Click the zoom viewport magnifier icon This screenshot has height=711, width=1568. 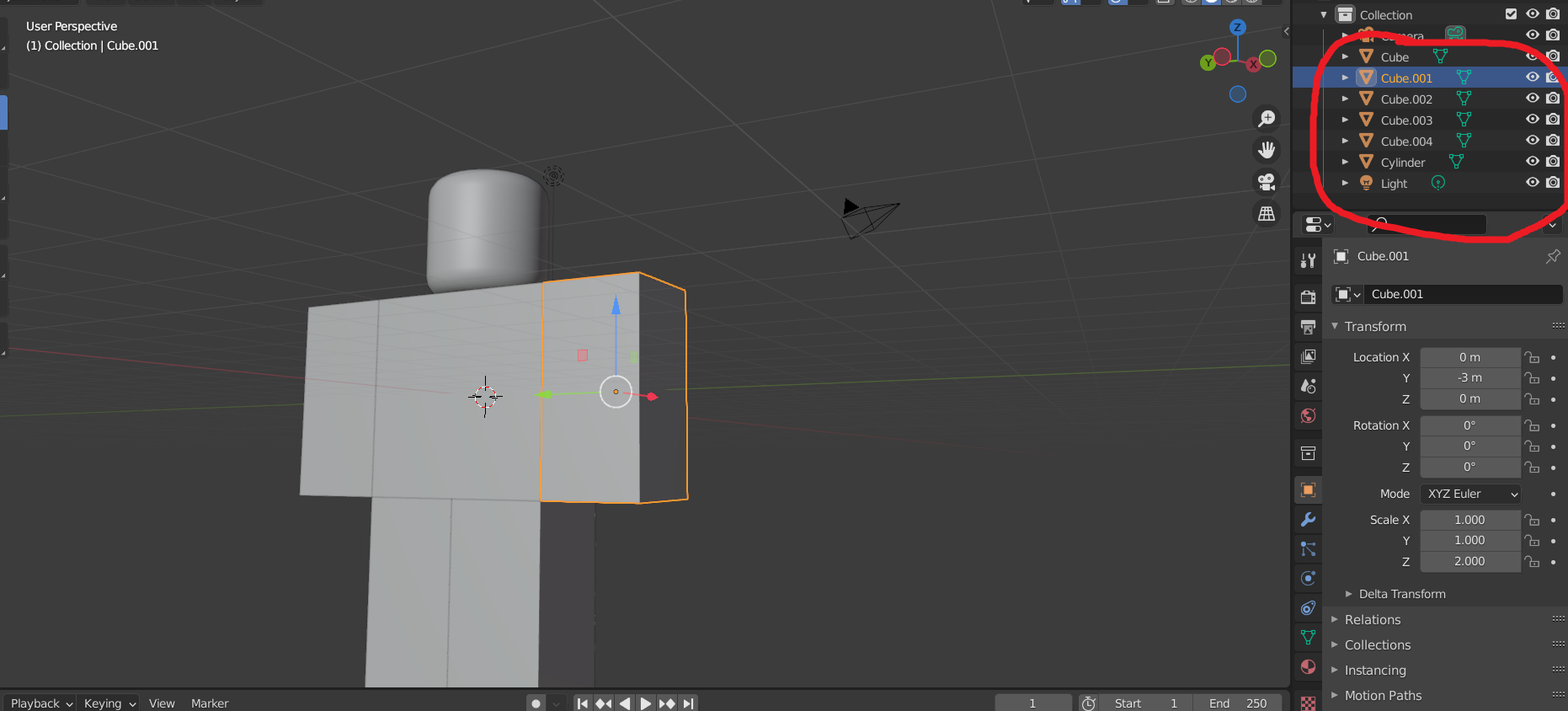(1267, 118)
